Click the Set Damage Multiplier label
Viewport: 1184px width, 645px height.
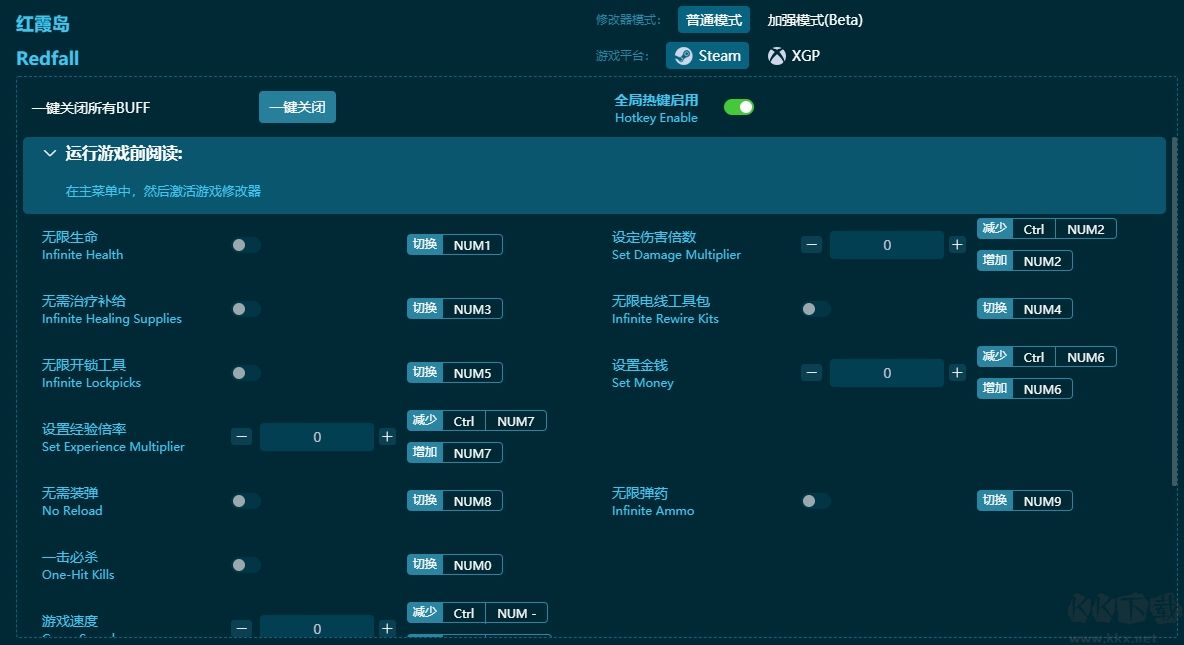676,255
